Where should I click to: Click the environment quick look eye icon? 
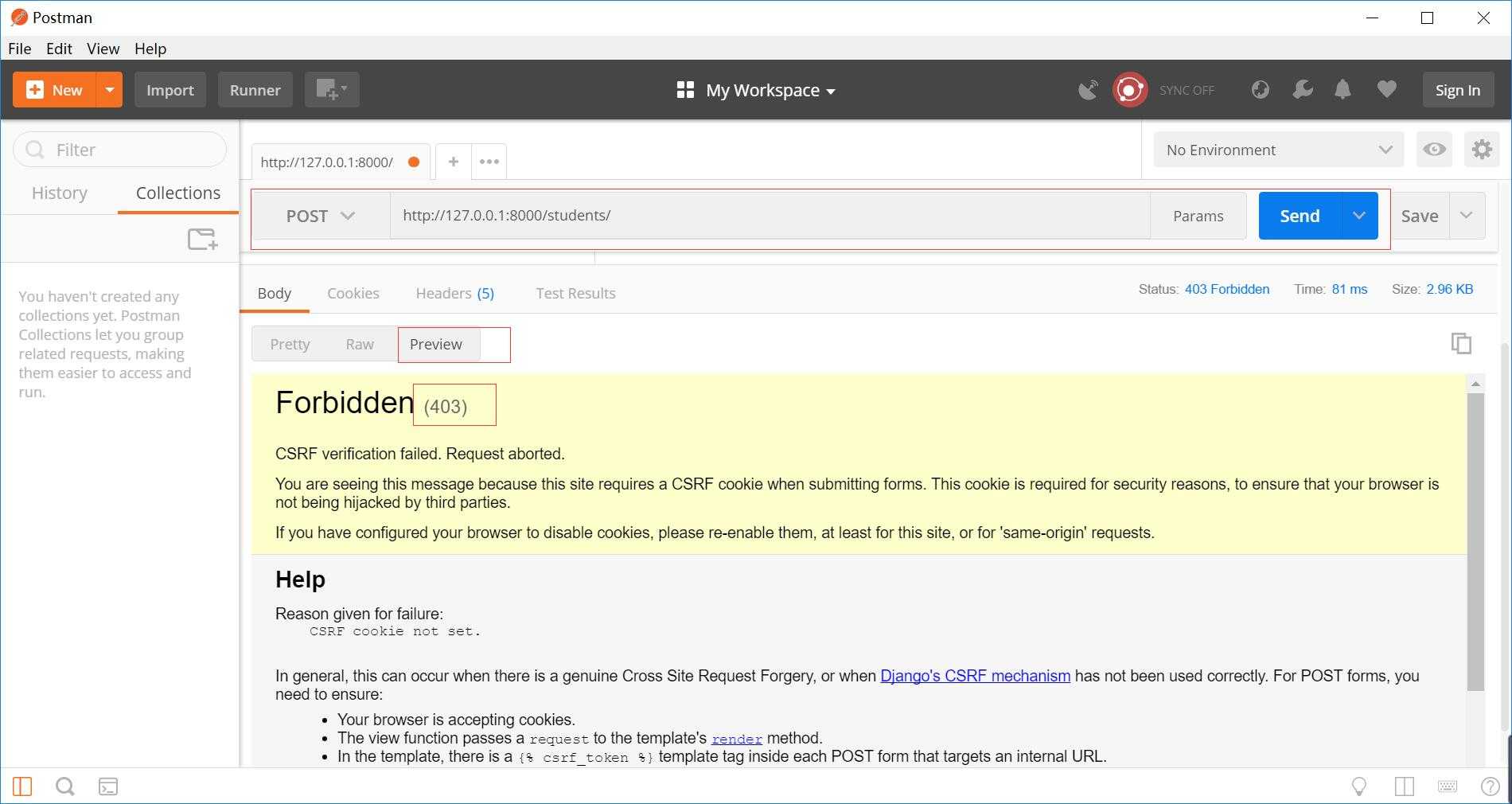tap(1434, 150)
